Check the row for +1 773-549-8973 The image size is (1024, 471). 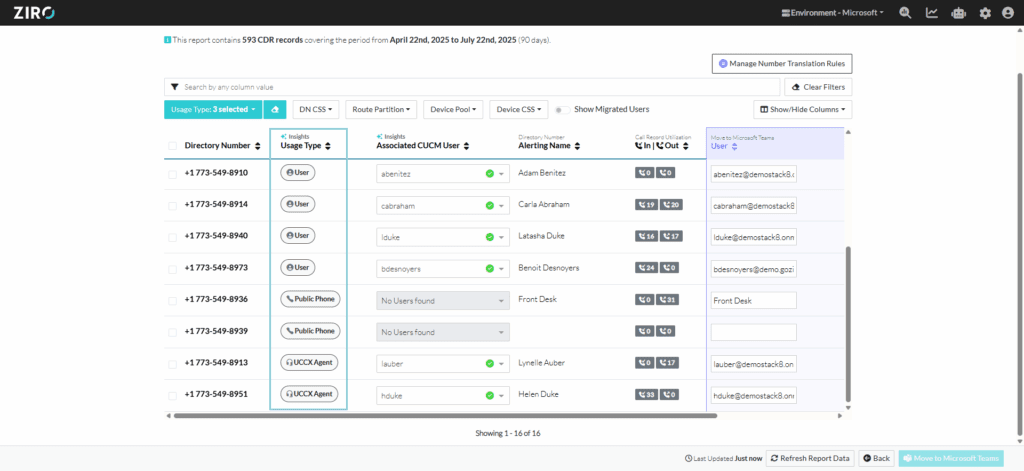pos(172,269)
